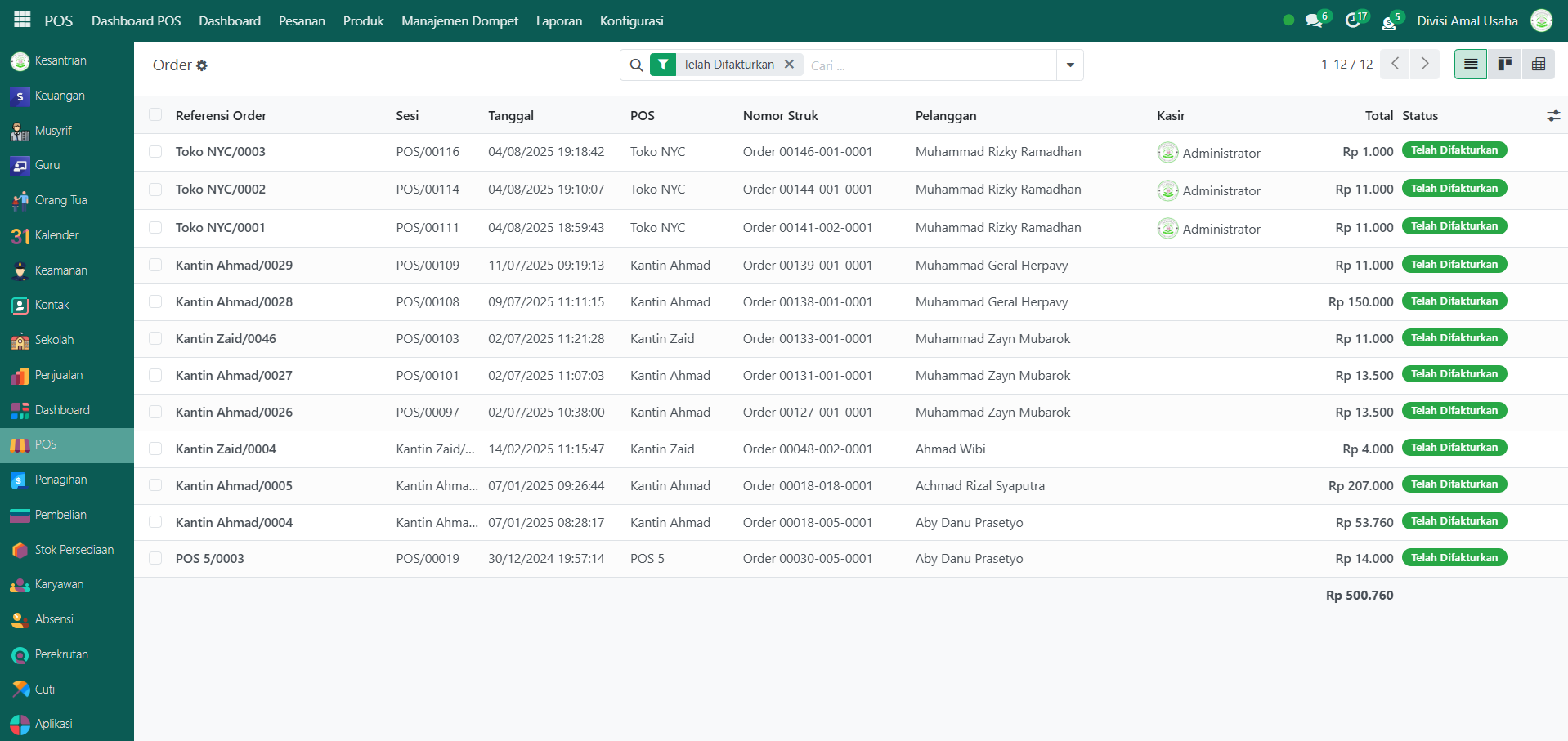Open Keuangan app in sidebar
The image size is (1568, 741).
pyautogui.click(x=60, y=96)
